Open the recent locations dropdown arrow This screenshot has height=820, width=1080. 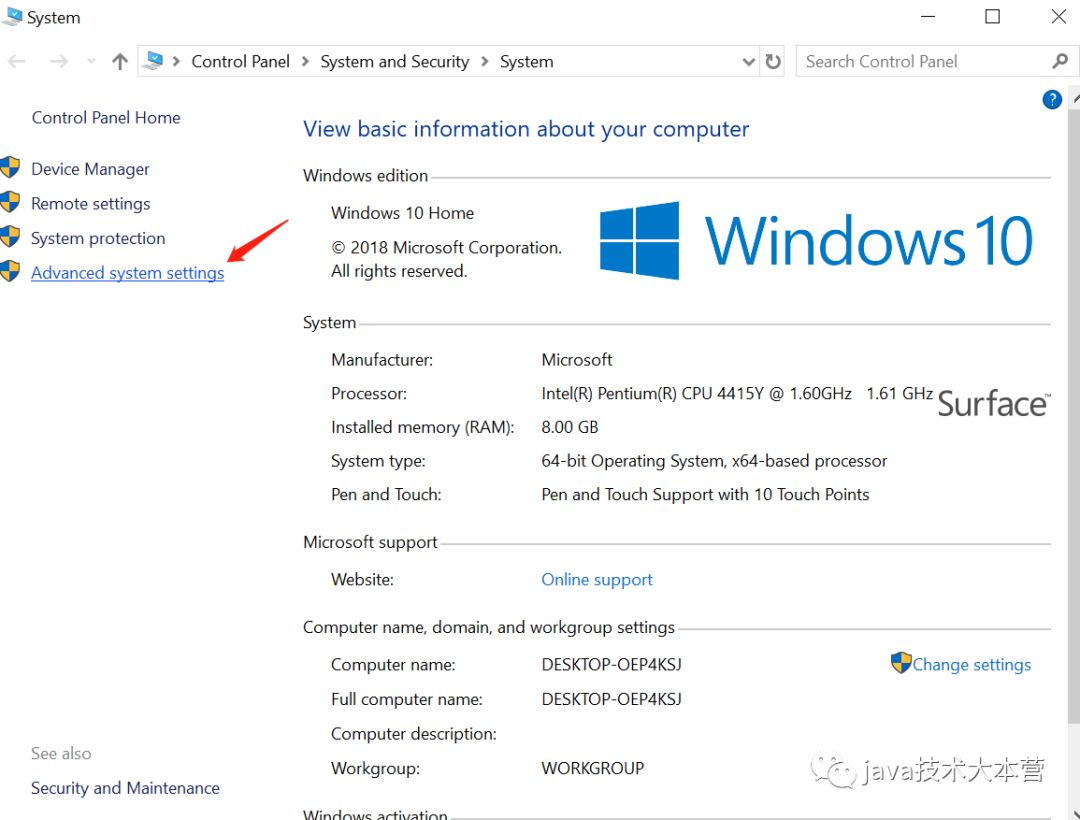click(x=91, y=62)
